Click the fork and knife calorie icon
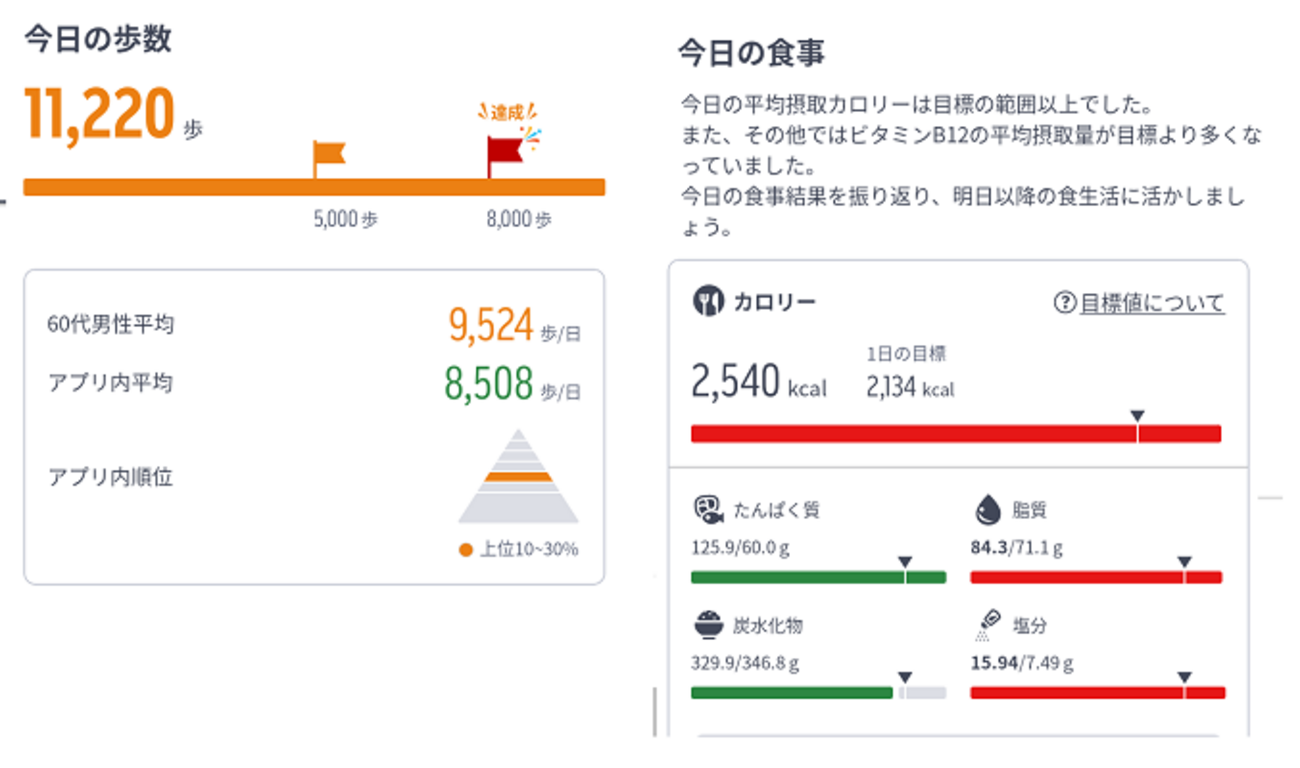The width and height of the screenshot is (1300, 768). pyautogui.click(x=708, y=302)
